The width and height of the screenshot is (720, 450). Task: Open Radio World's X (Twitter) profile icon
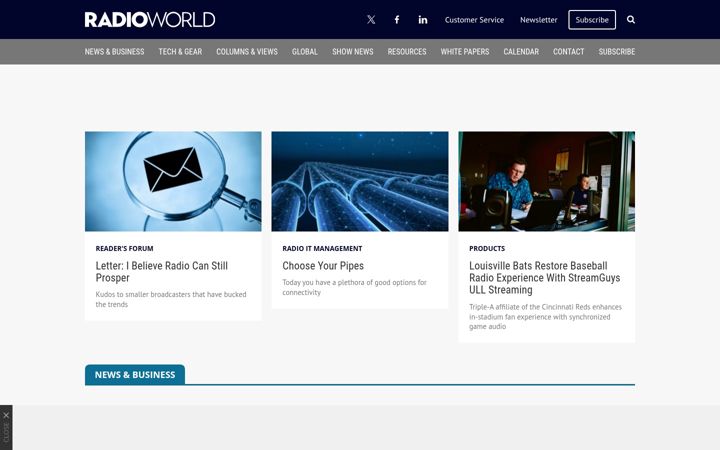point(371,20)
